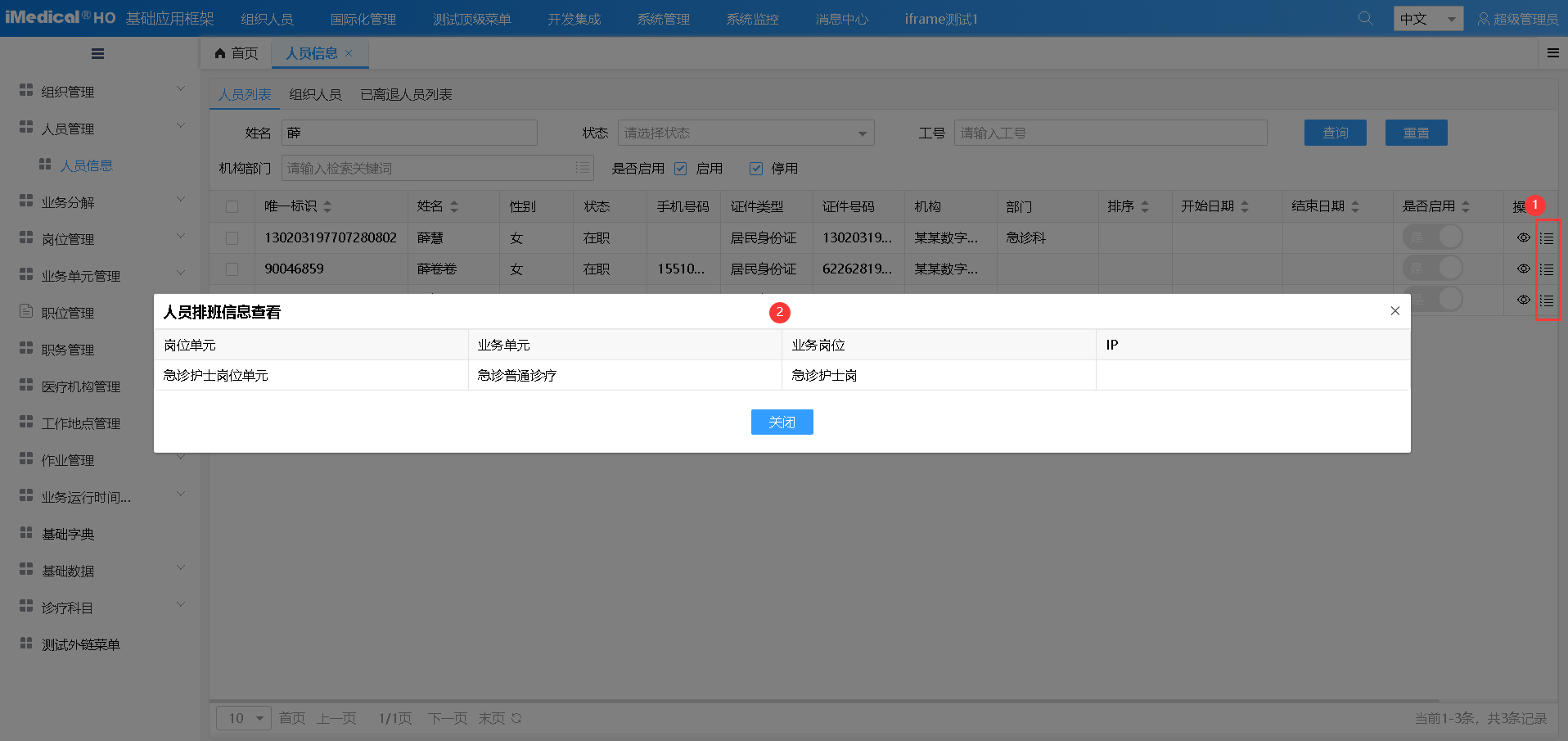Open schedule list icon for 薛卷卷's row
The image size is (1568, 741).
(1547, 269)
